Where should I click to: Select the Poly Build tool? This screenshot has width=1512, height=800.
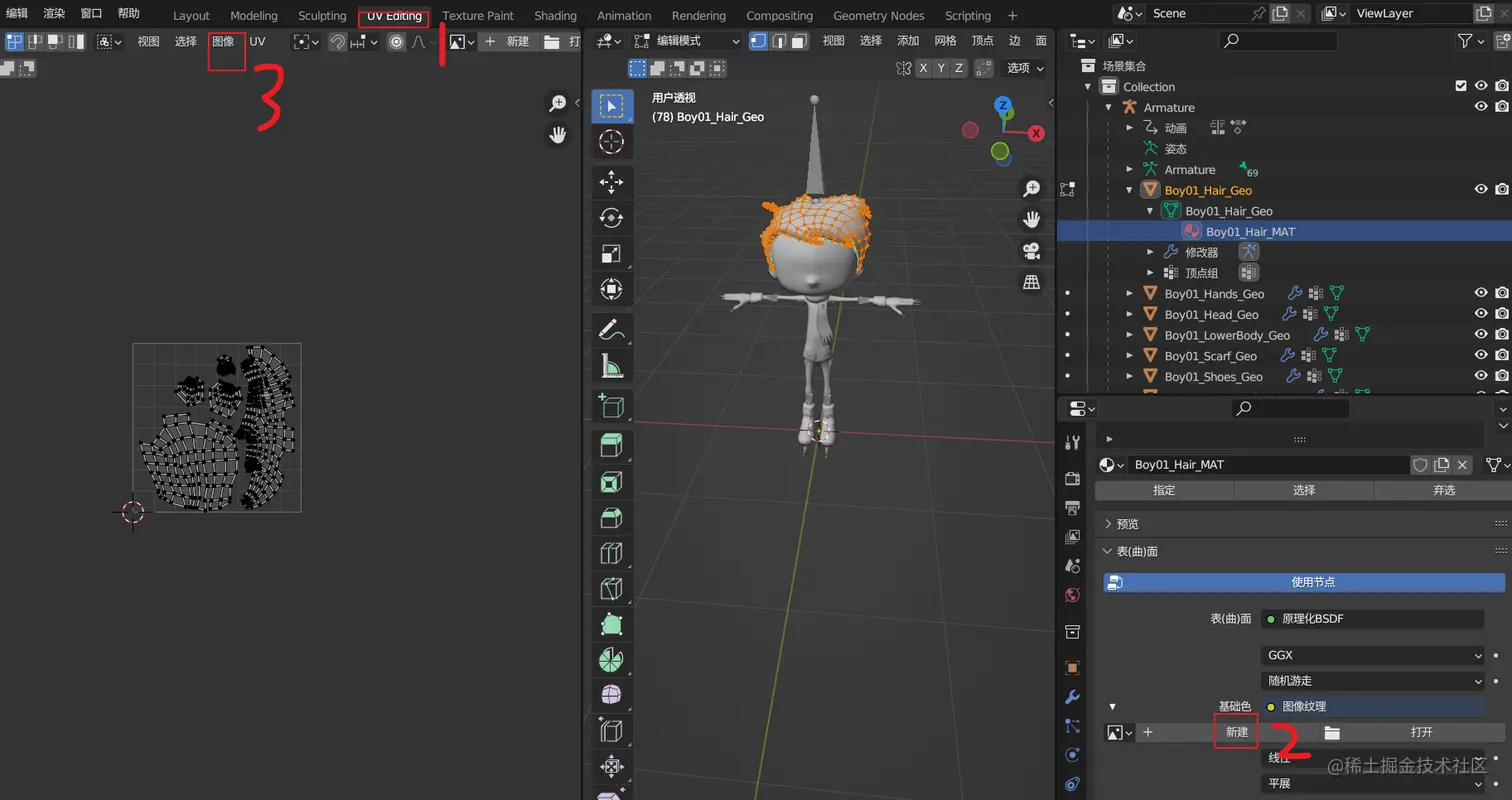pos(611,625)
